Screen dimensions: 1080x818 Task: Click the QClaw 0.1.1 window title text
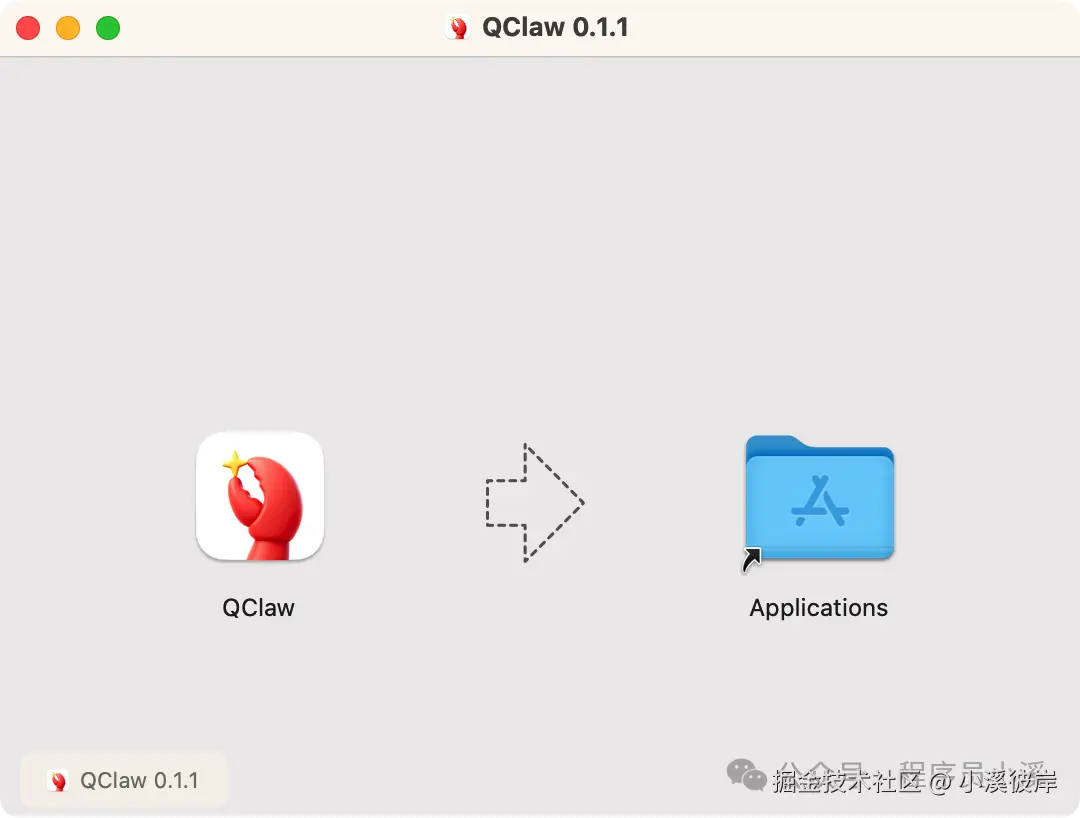[x=555, y=28]
